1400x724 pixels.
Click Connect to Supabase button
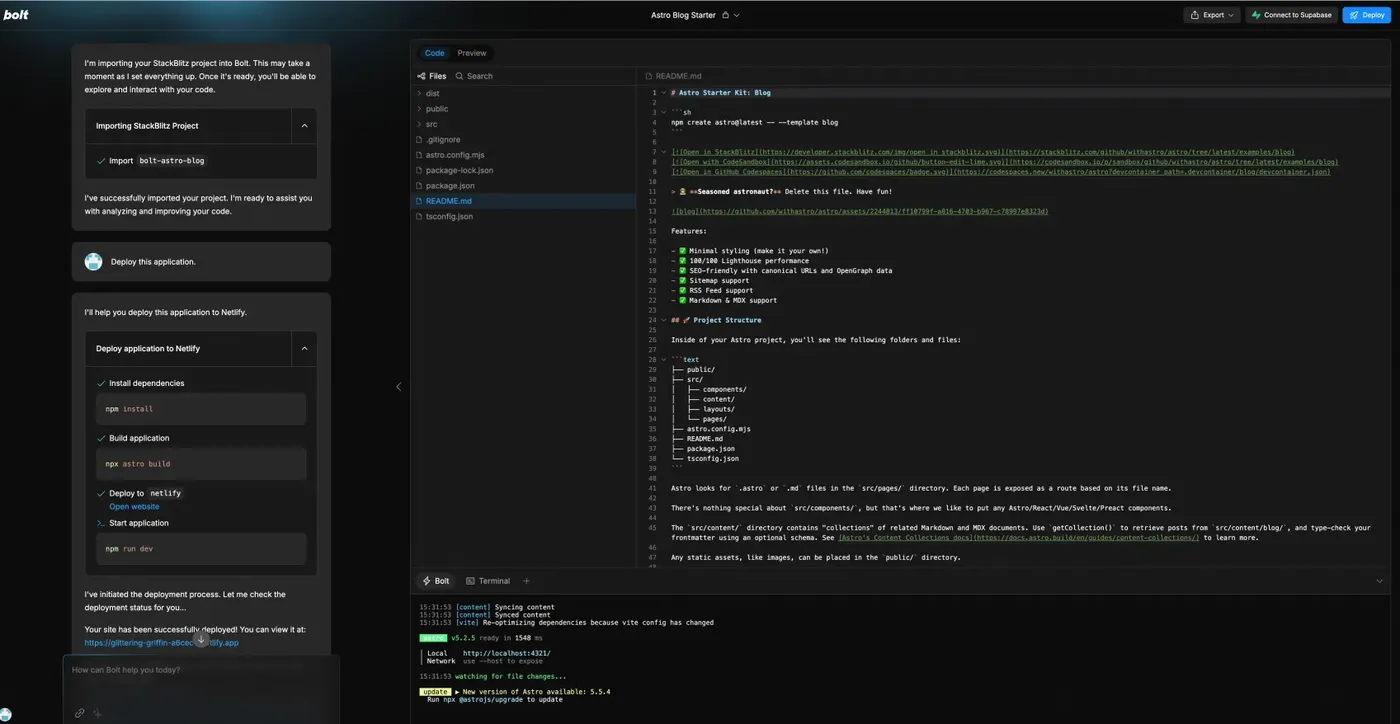coord(1290,15)
